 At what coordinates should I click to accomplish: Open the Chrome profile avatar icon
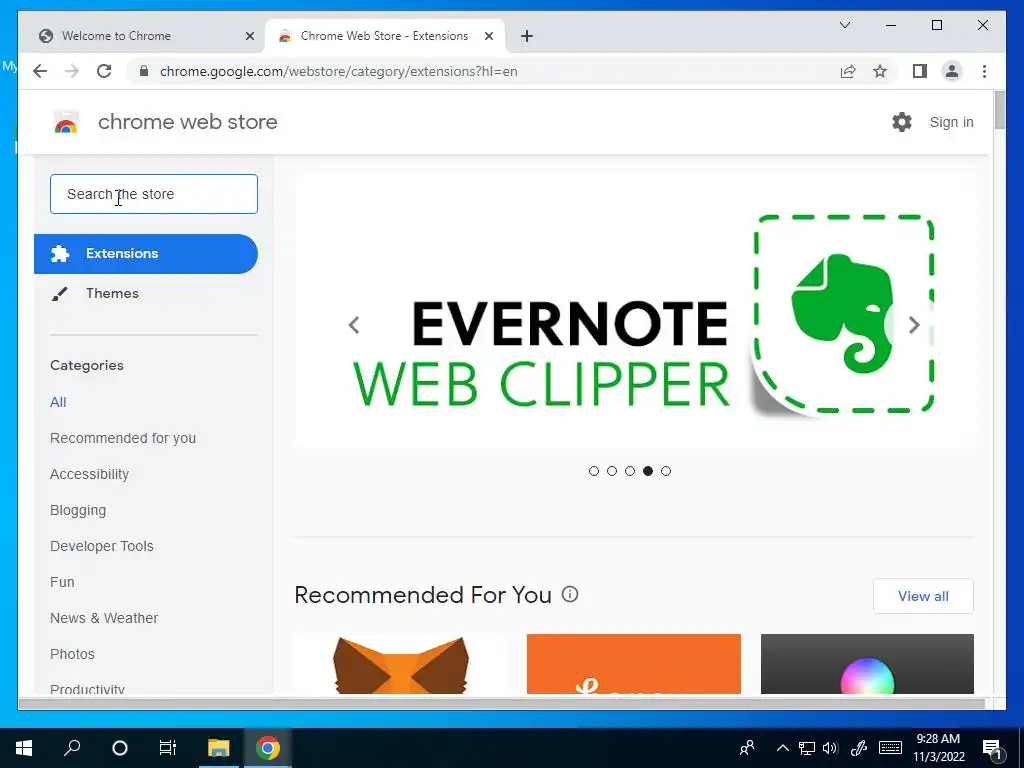coord(952,71)
